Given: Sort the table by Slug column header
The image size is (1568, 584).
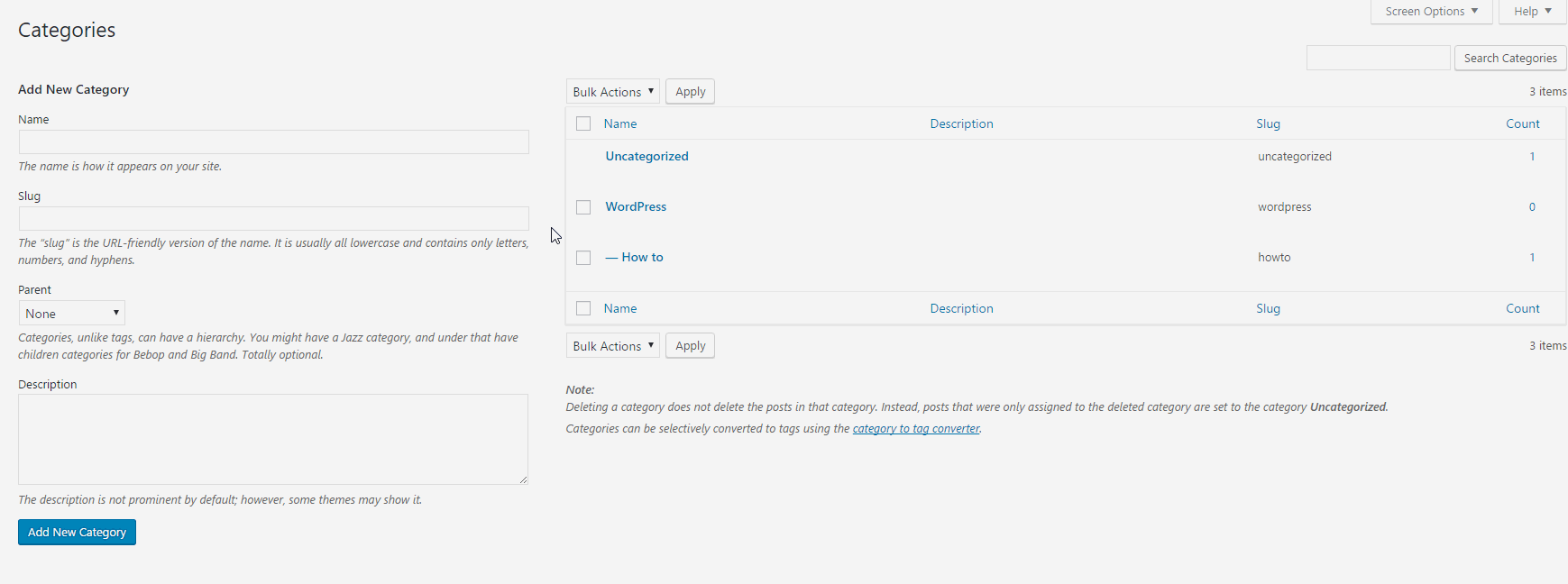Looking at the screenshot, I should tap(1268, 124).
